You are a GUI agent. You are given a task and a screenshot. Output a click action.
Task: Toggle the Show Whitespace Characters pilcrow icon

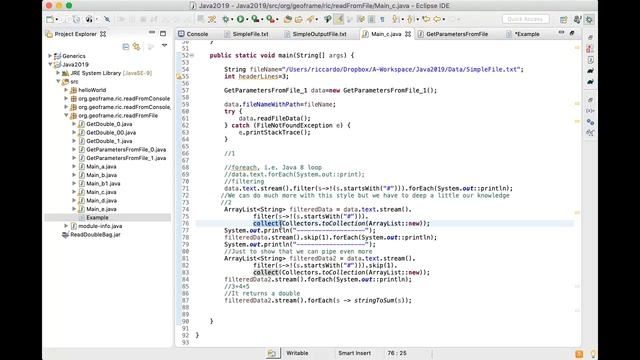click(382, 19)
